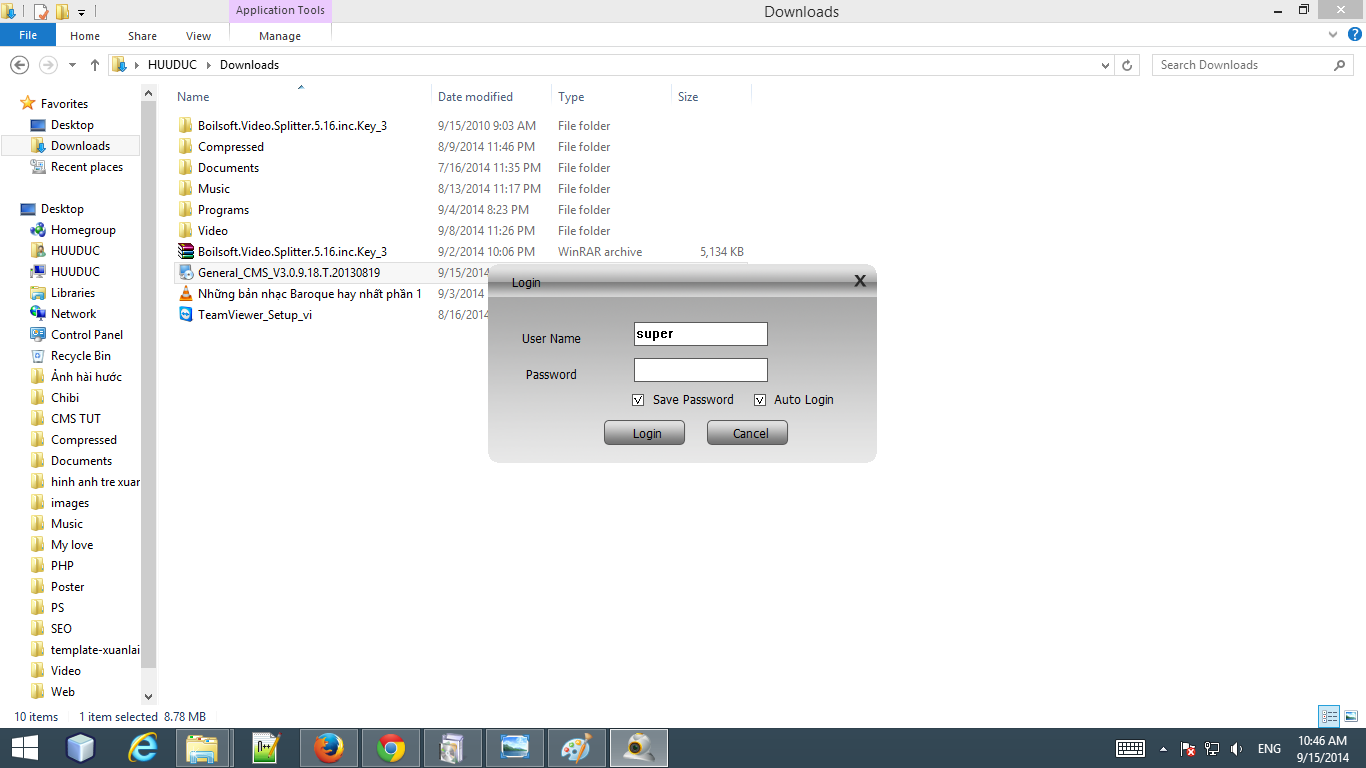The width and height of the screenshot is (1366, 768).
Task: Refresh the Downloads folder
Action: coord(1127,65)
